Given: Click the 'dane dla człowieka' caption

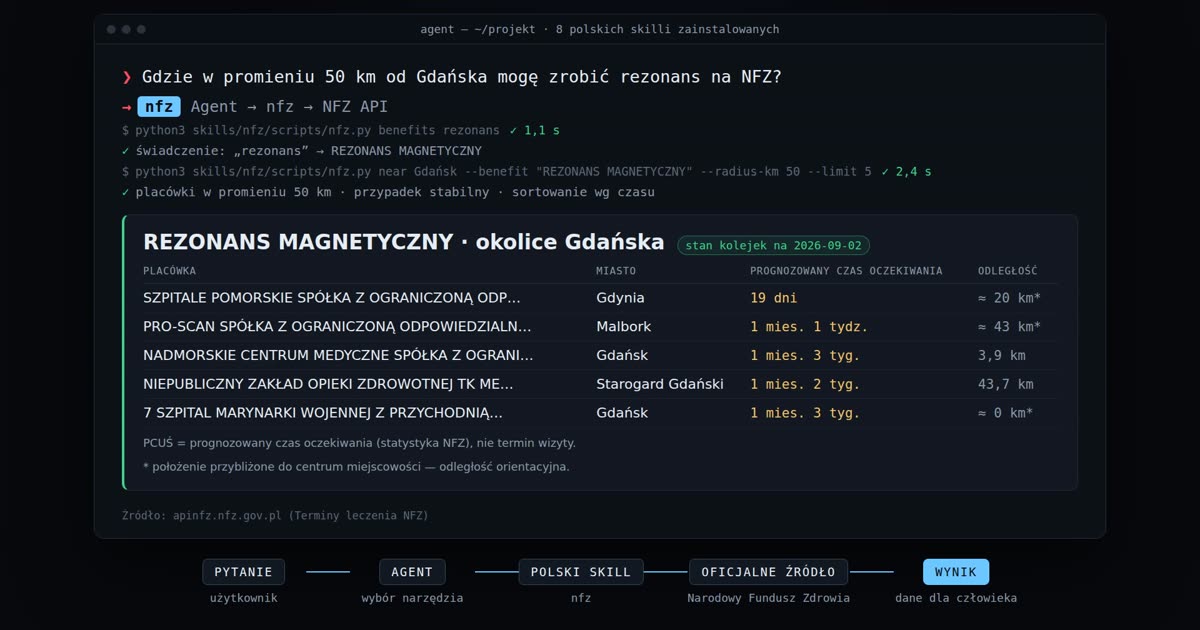Looking at the screenshot, I should (956, 598).
